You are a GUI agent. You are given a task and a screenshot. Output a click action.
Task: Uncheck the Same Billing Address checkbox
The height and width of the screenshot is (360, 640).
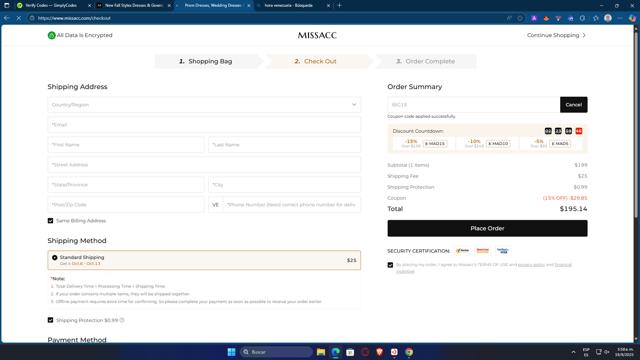51,221
